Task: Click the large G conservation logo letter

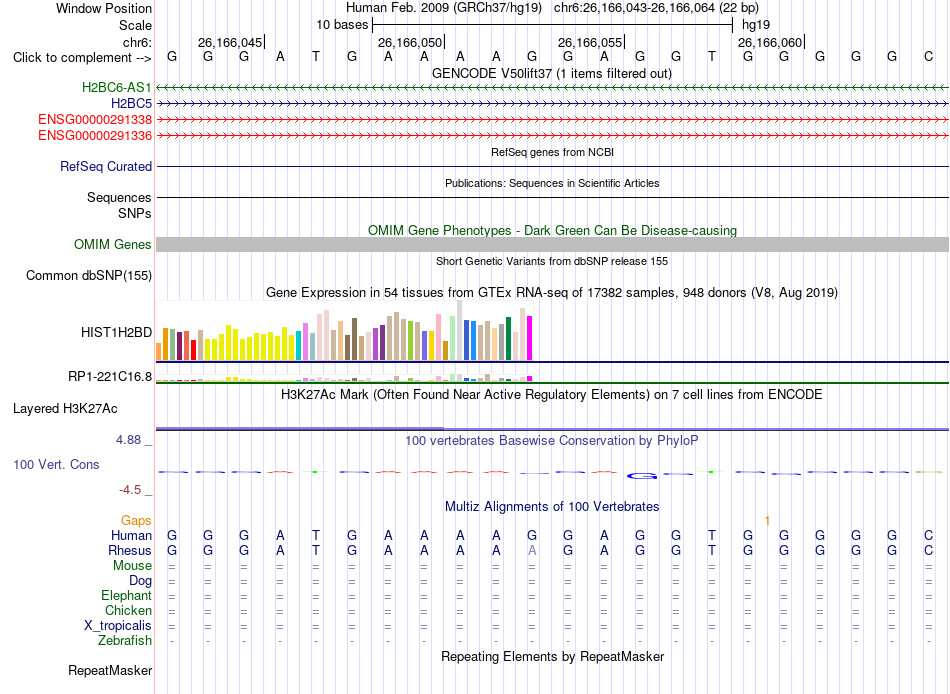Action: coord(642,476)
